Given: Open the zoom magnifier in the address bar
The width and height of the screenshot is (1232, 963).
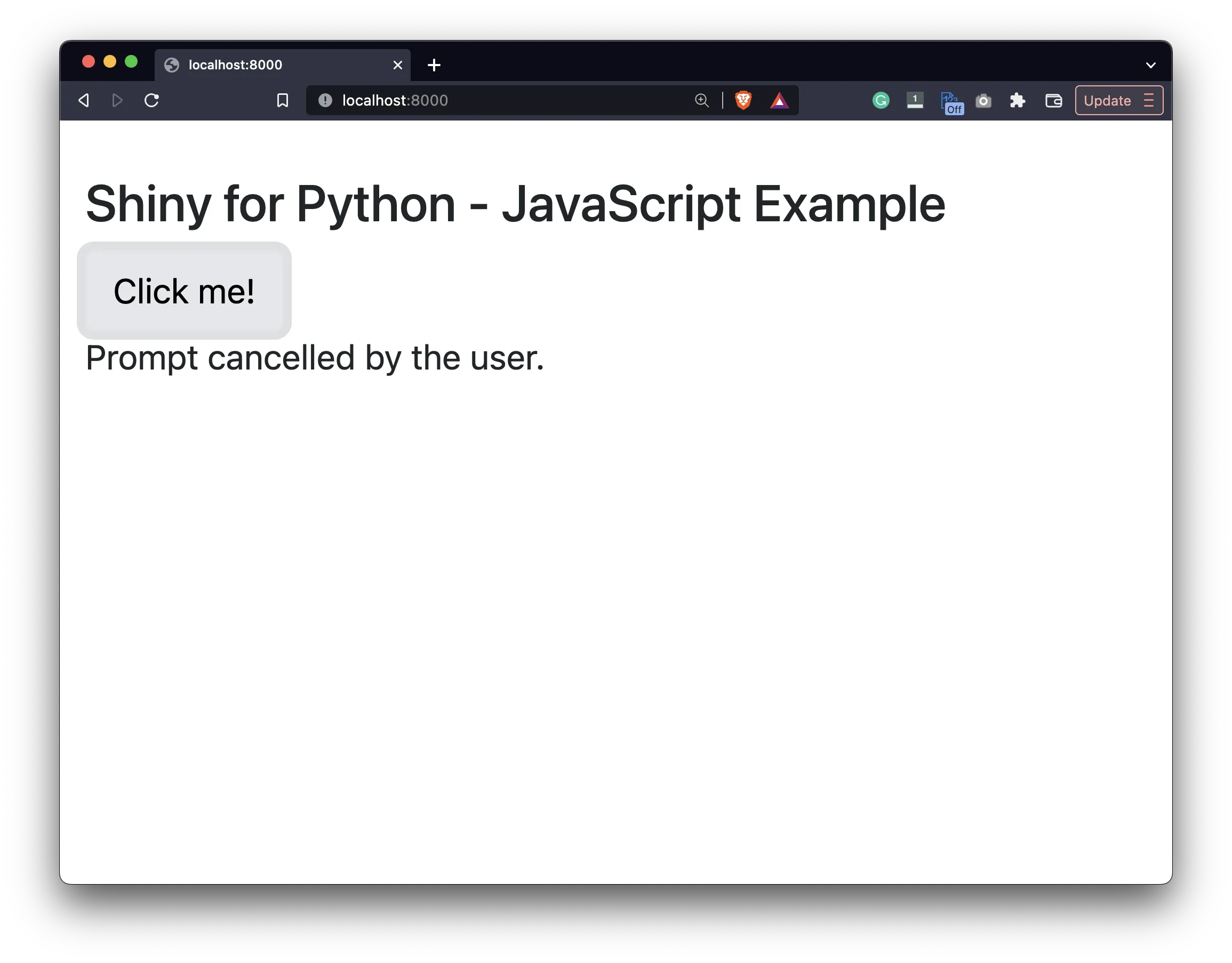Looking at the screenshot, I should tap(701, 100).
